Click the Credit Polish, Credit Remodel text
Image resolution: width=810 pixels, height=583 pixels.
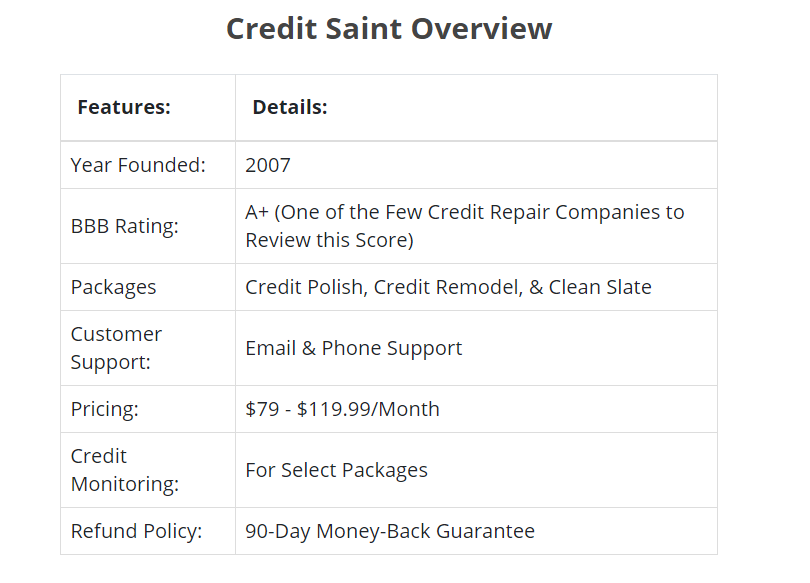pos(384,287)
